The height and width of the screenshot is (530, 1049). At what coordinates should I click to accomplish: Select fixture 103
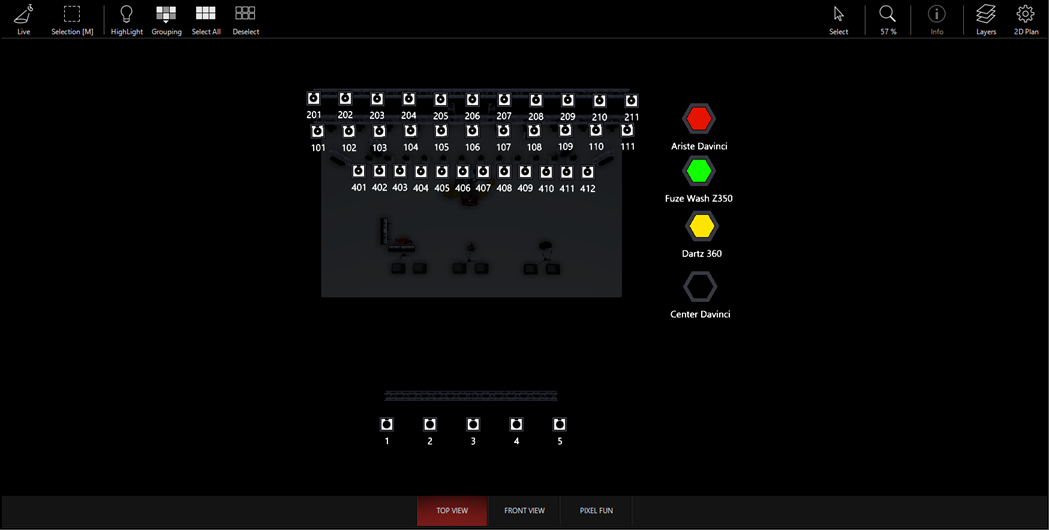pyautogui.click(x=379, y=131)
